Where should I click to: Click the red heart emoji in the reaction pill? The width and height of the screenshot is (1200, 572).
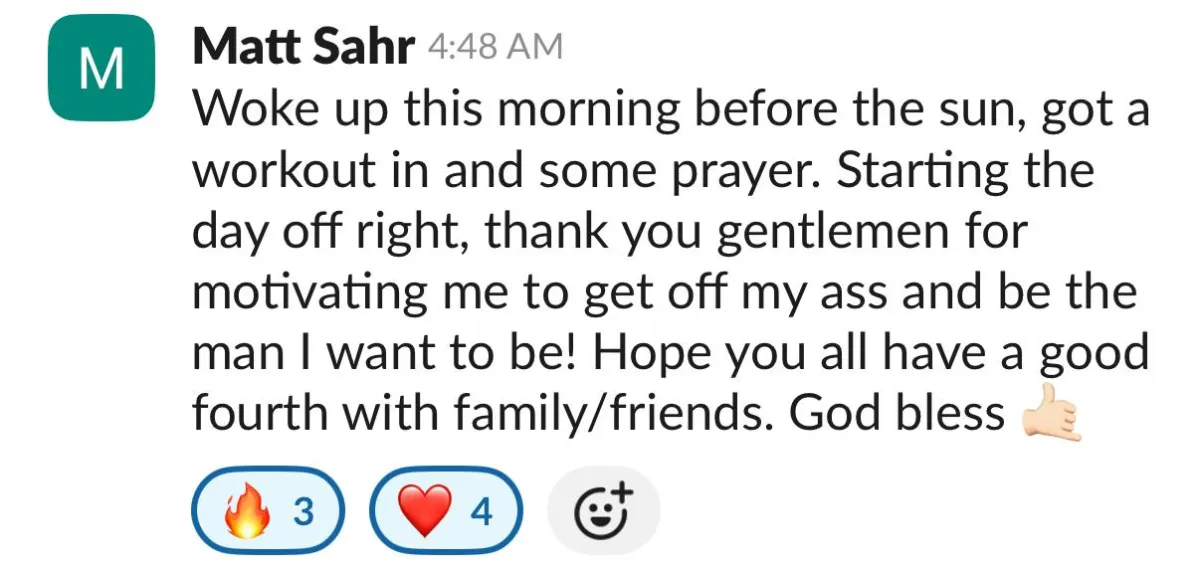pyautogui.click(x=425, y=512)
